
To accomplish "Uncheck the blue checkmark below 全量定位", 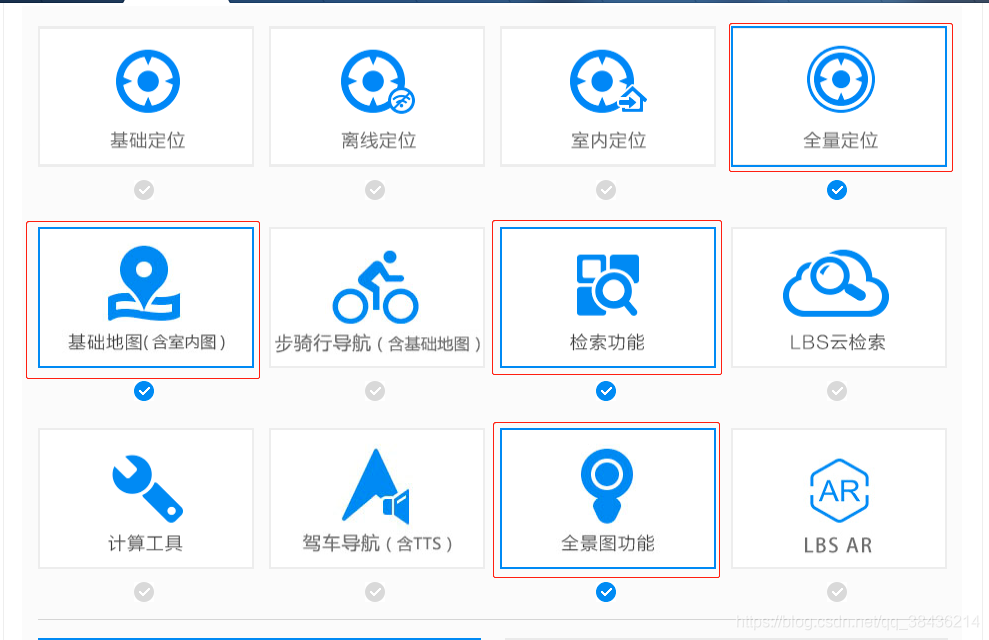I will (837, 190).
